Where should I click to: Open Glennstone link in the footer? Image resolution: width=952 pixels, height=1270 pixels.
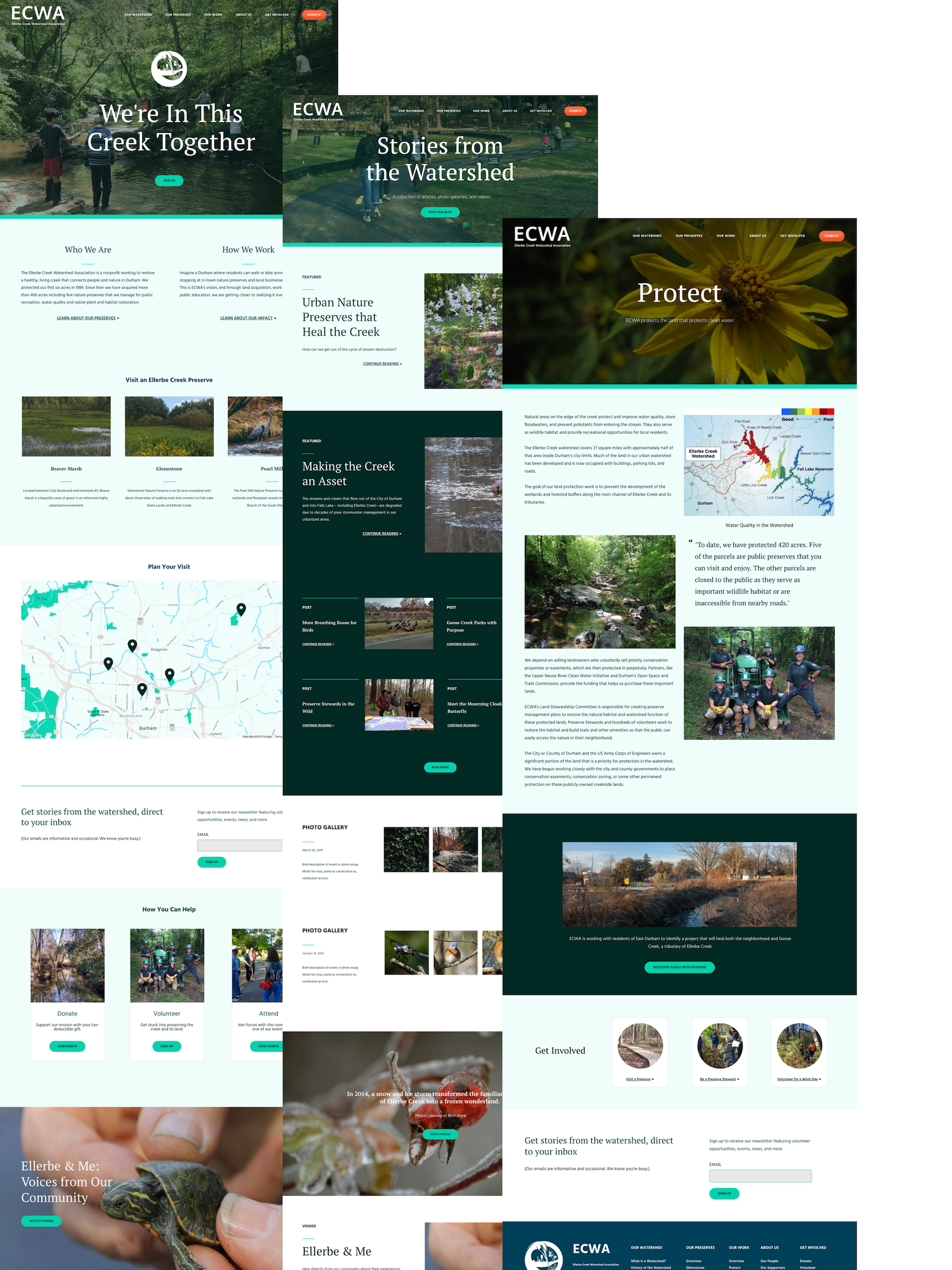(x=695, y=1267)
